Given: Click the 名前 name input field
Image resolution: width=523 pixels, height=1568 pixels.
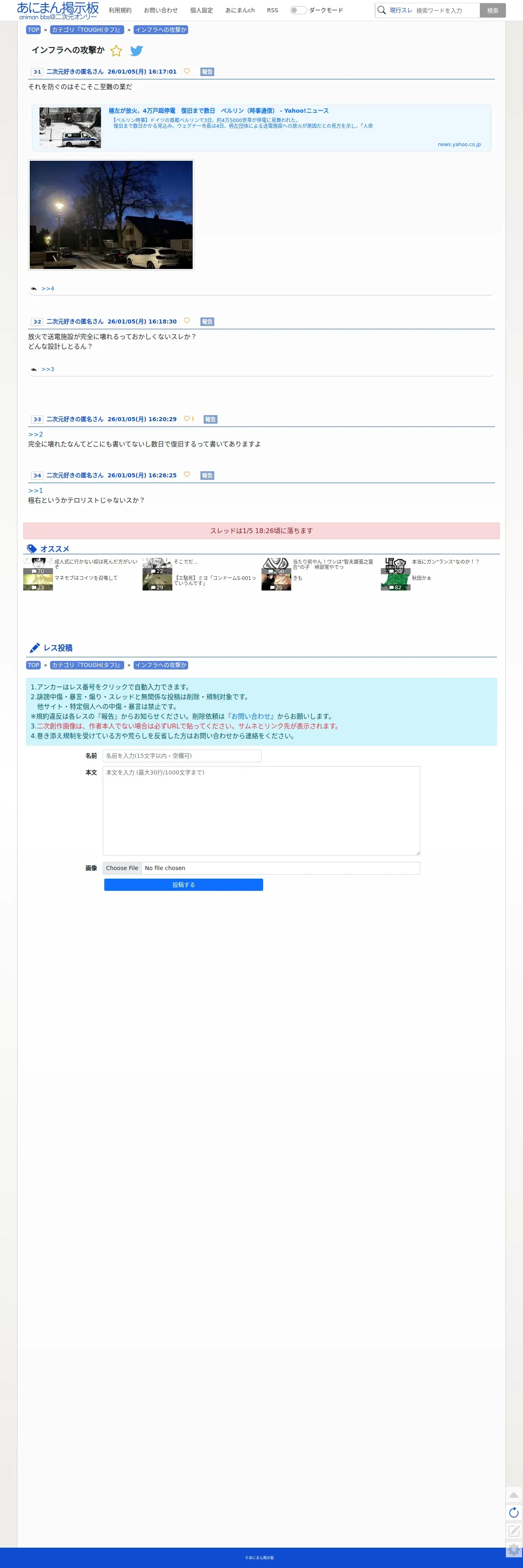Looking at the screenshot, I should click(182, 756).
